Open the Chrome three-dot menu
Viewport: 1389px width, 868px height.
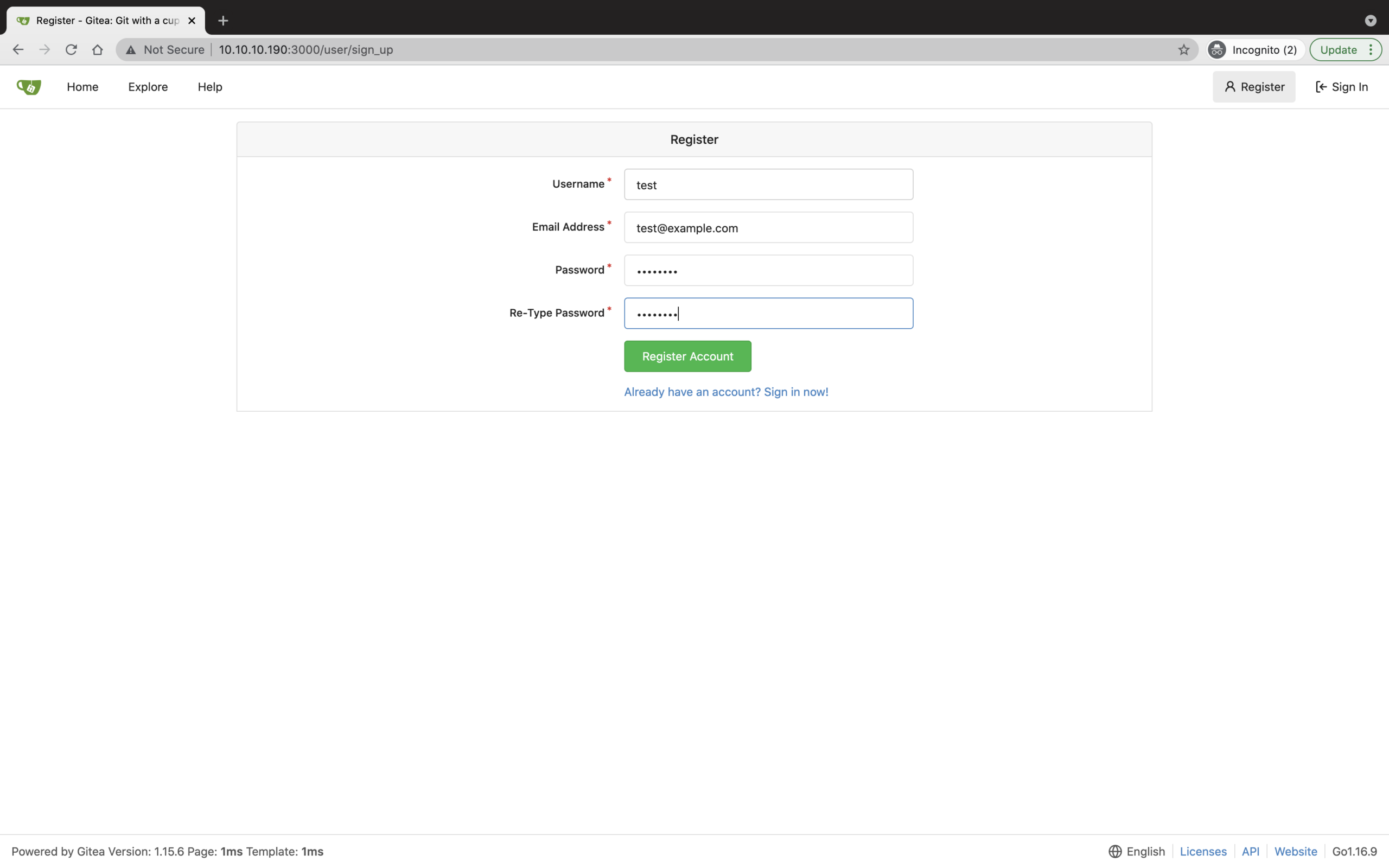(x=1372, y=49)
